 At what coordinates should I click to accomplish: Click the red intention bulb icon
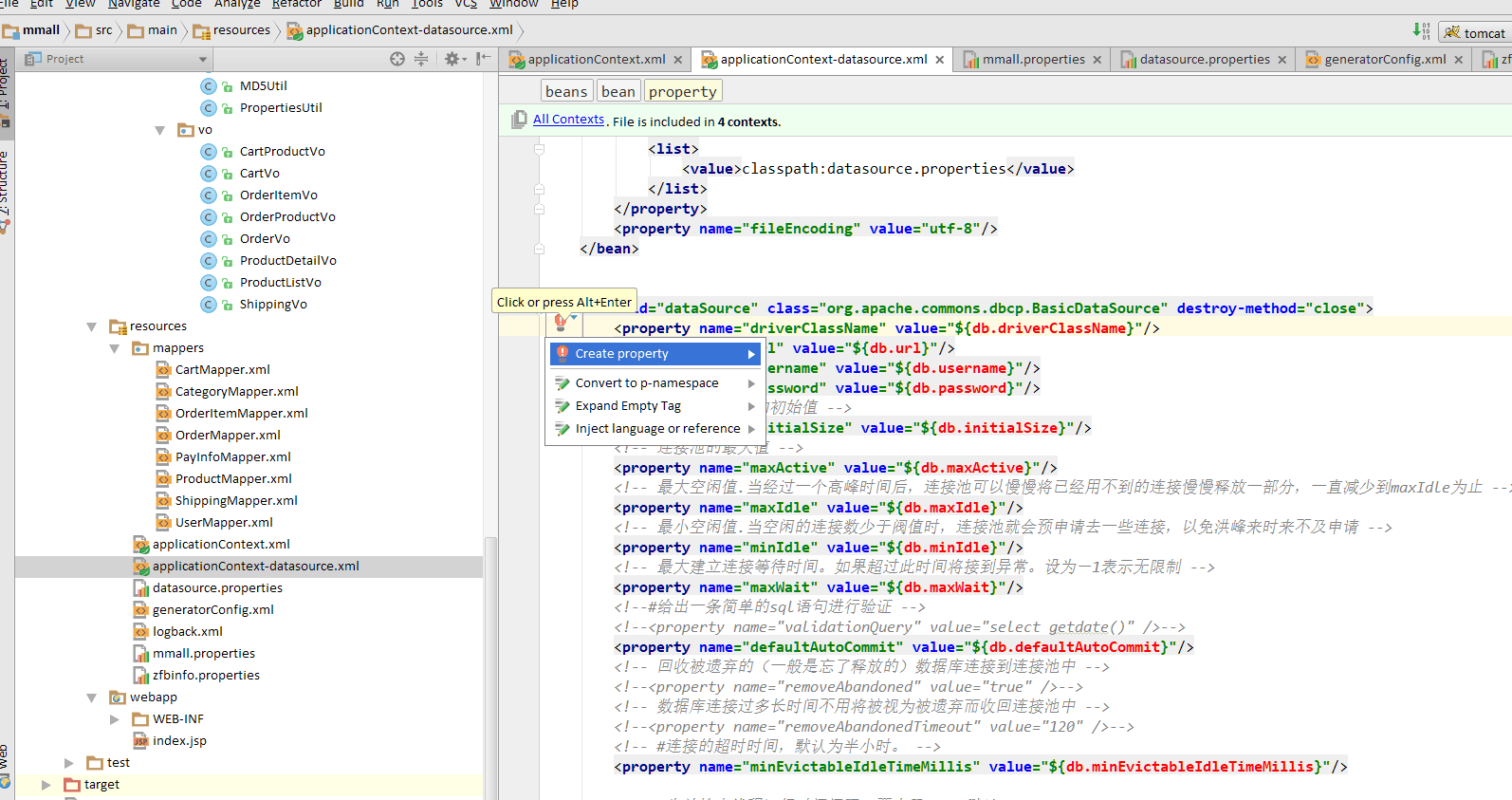point(561,323)
